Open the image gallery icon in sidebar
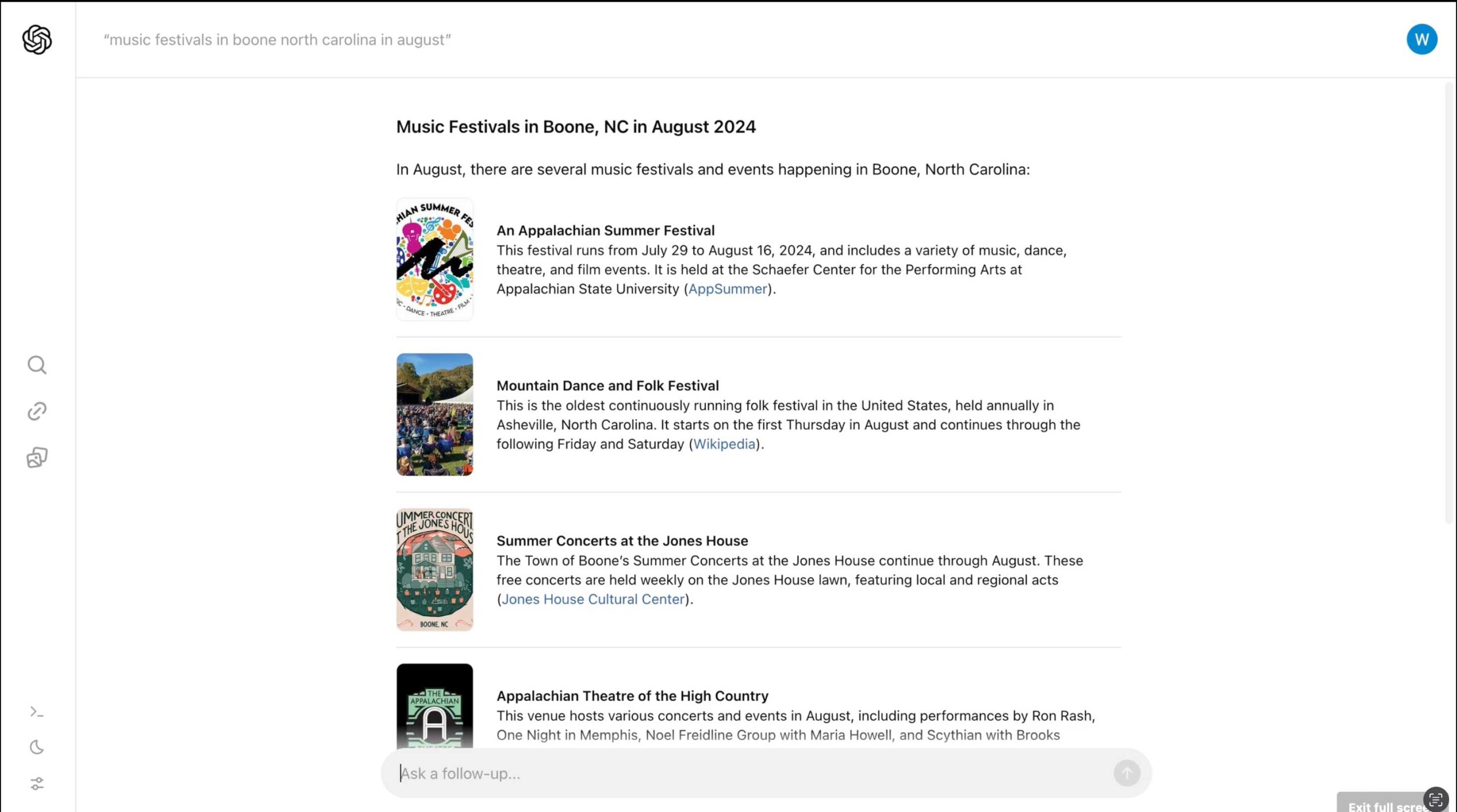The height and width of the screenshot is (812, 1457). tap(37, 457)
